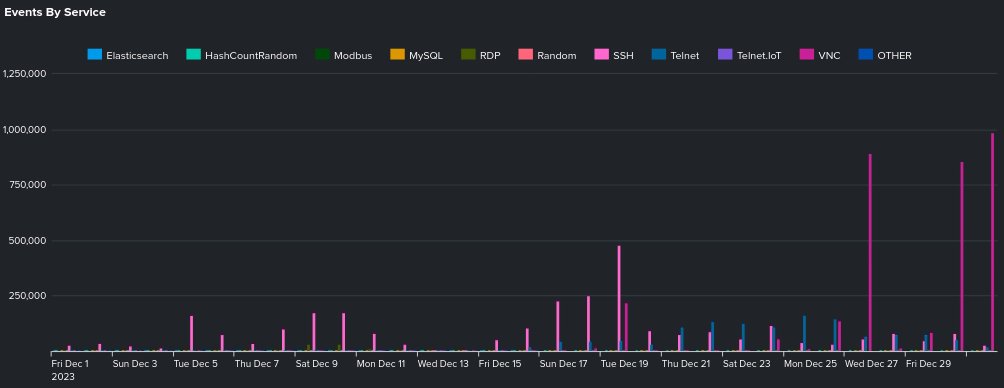
Task: Toggle the SSH series legend label
Action: pyautogui.click(x=623, y=56)
